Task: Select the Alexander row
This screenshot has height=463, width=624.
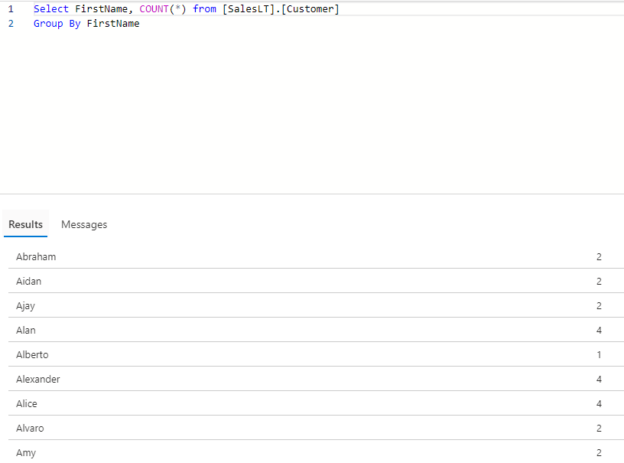Action: coord(316,379)
